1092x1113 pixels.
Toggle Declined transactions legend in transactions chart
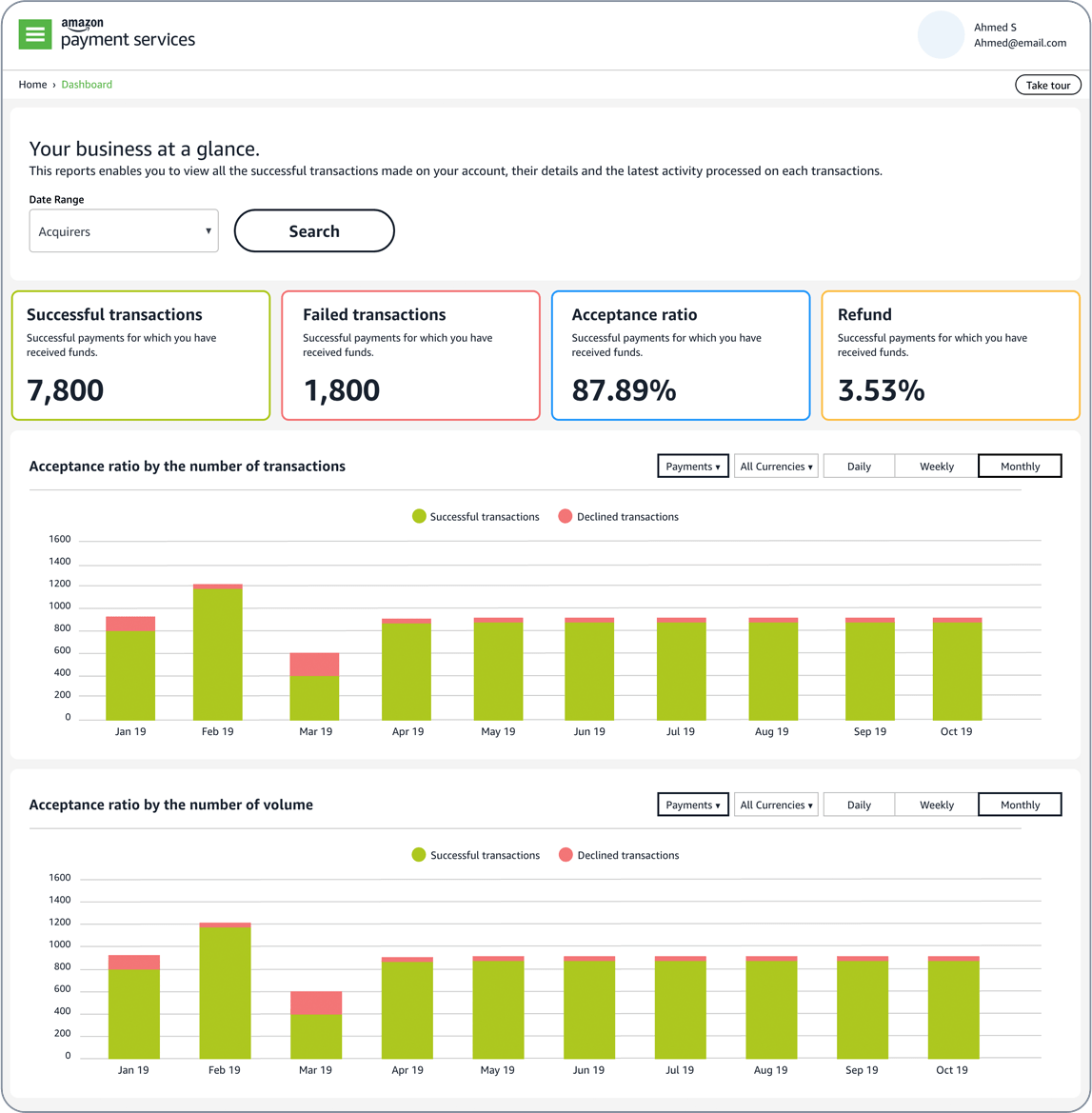[x=619, y=517]
